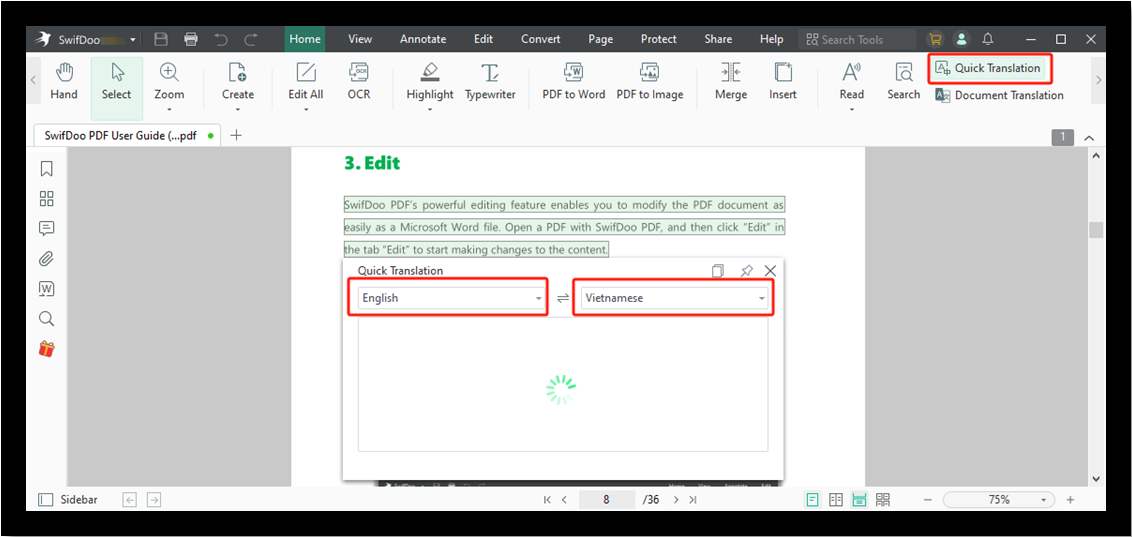Open the Search tool in ribbon
This screenshot has height=537, width=1132.
tap(903, 81)
